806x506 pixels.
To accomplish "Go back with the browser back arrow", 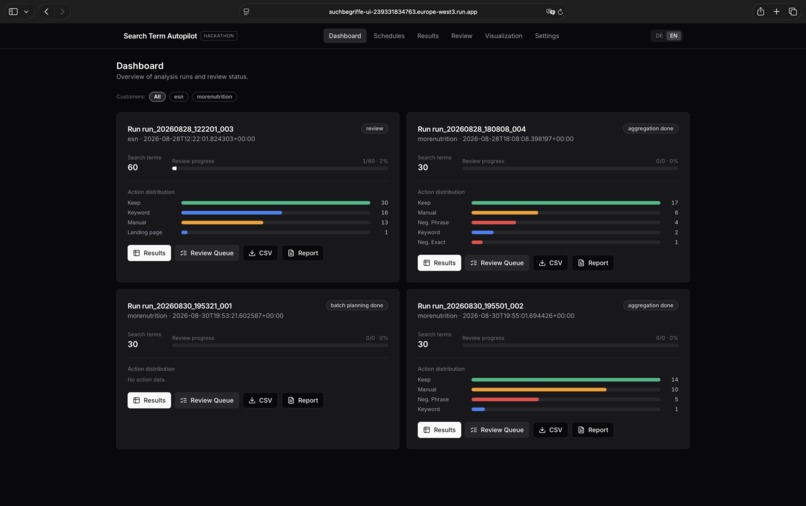I will pos(46,11).
